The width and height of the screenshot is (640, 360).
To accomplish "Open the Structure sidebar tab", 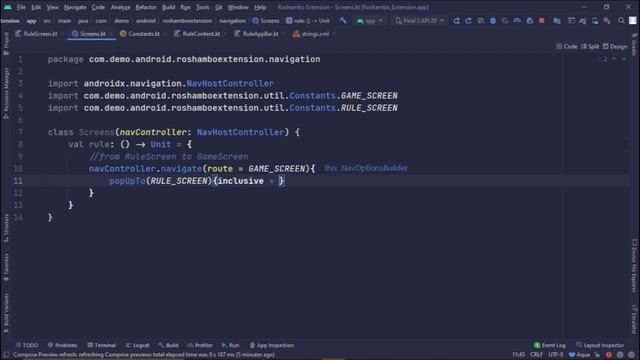I will 6,228.
